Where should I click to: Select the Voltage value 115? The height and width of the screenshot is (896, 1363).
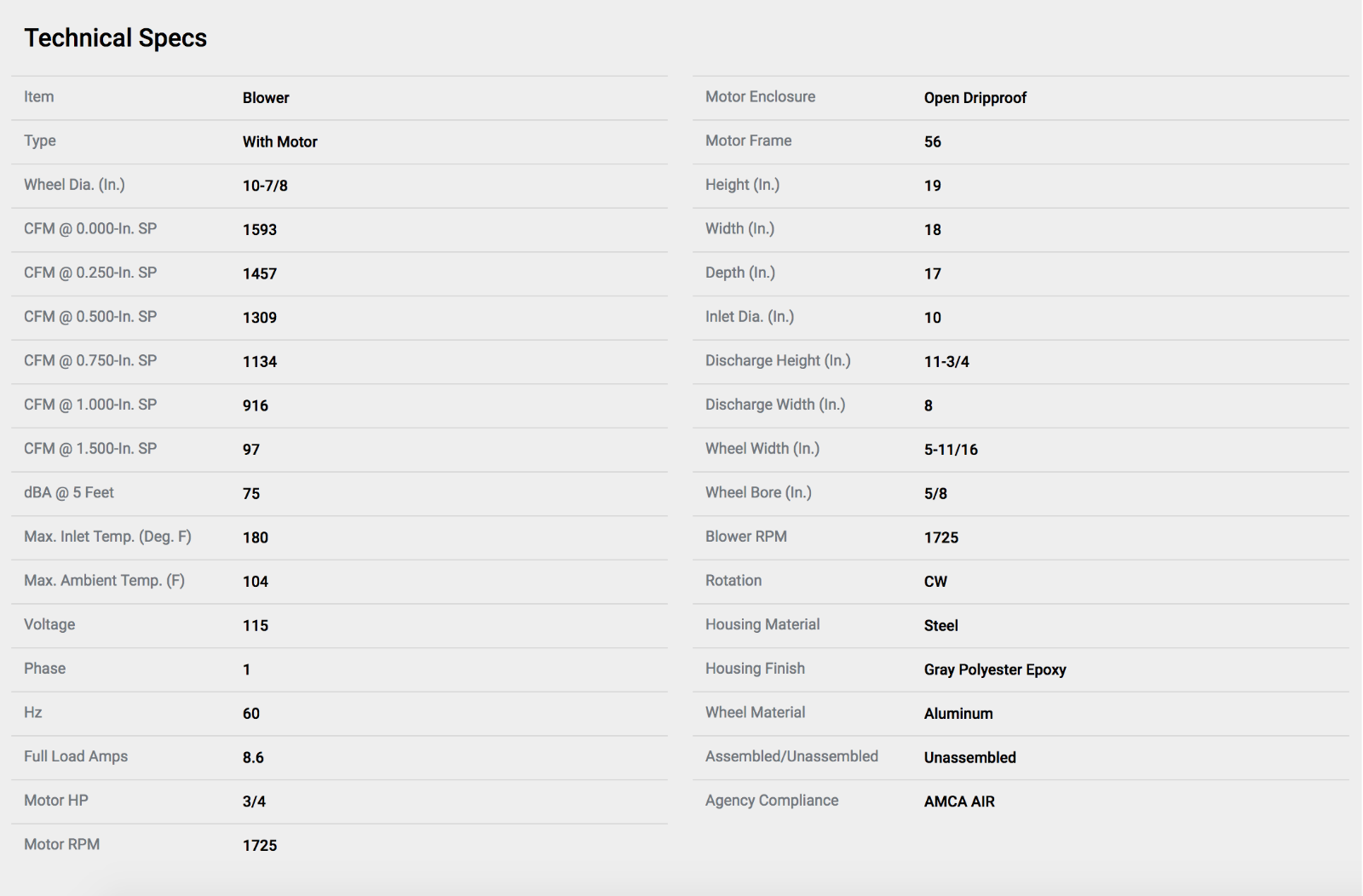(256, 626)
